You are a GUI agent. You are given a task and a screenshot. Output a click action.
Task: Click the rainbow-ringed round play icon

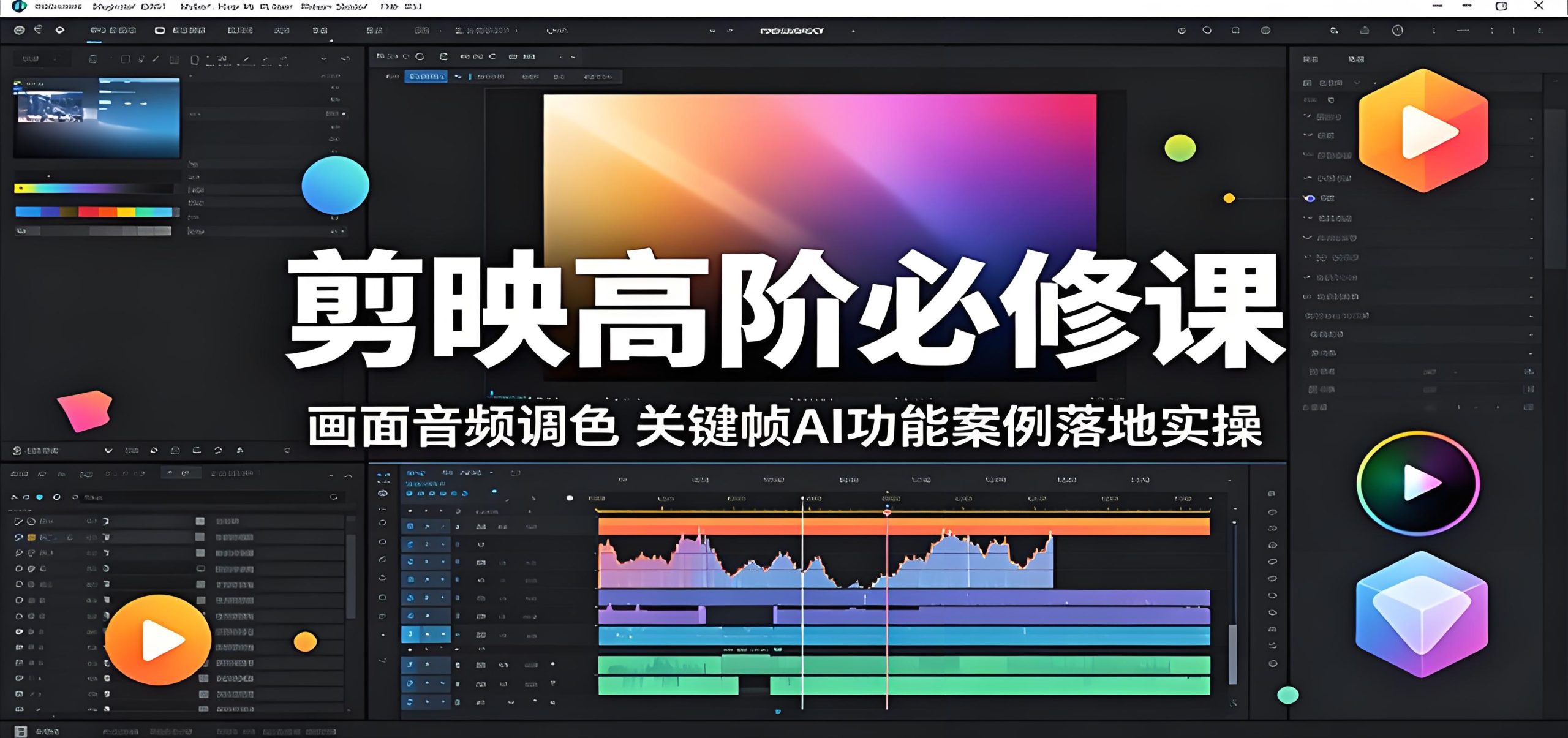(x=1418, y=483)
